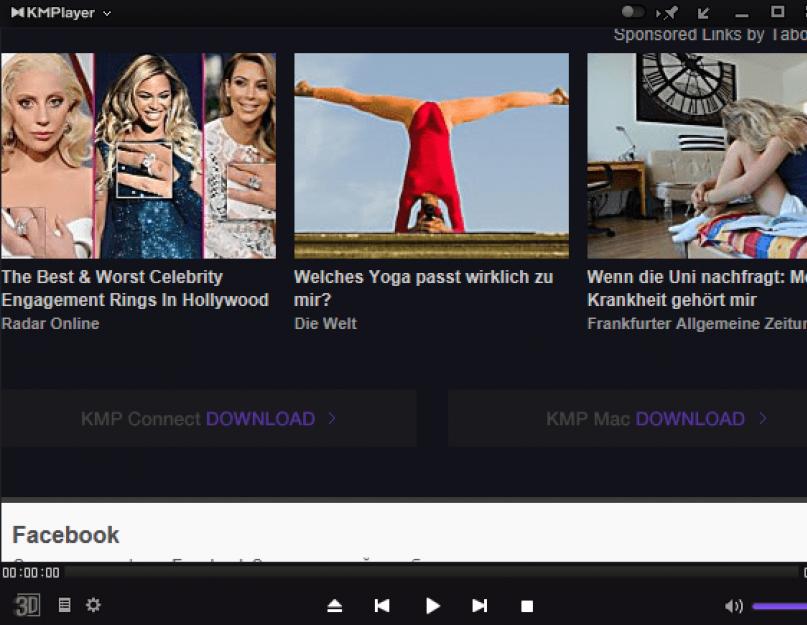The height and width of the screenshot is (625, 807).
Task: Click the 00:00:00 elapsed time display
Action: click(x=31, y=572)
